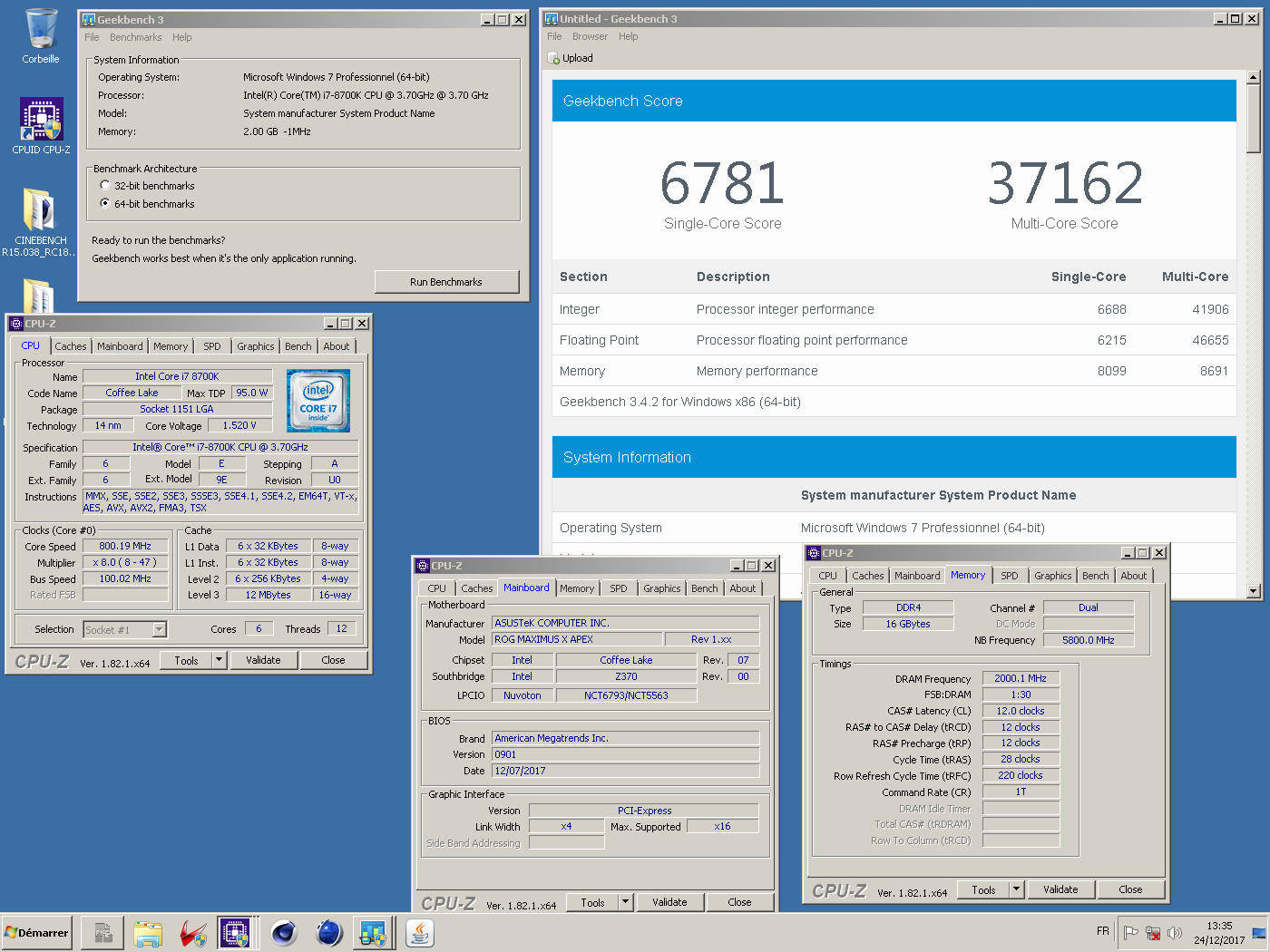Open the volume speaker tray icon
The width and height of the screenshot is (1270, 952).
1175,933
